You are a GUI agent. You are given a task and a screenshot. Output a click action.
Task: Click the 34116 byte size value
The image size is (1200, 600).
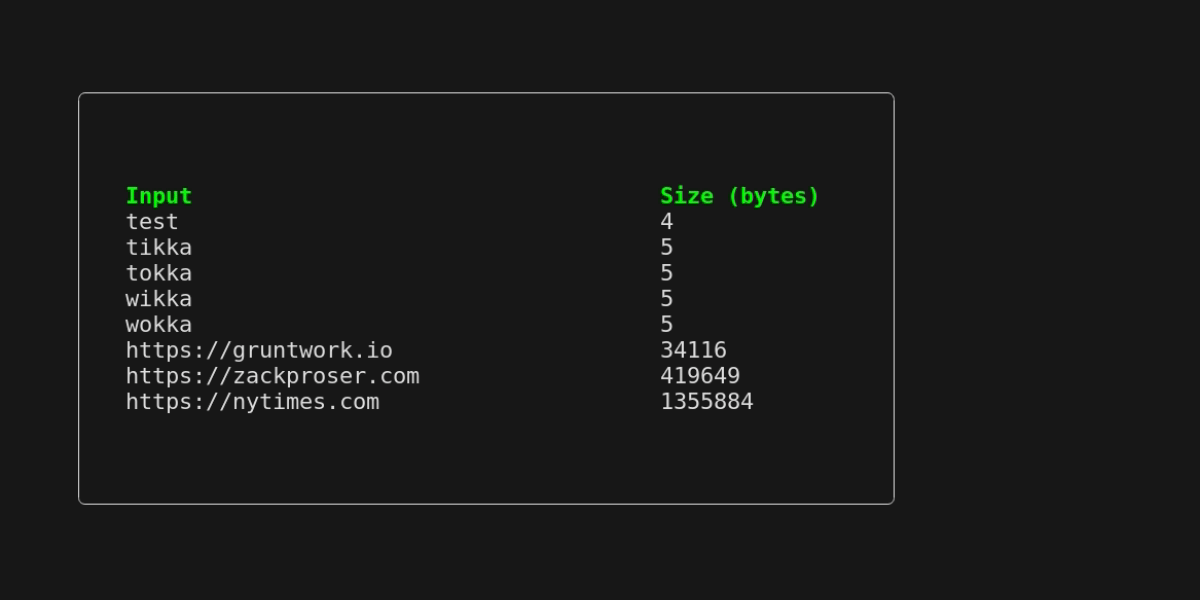(x=693, y=350)
